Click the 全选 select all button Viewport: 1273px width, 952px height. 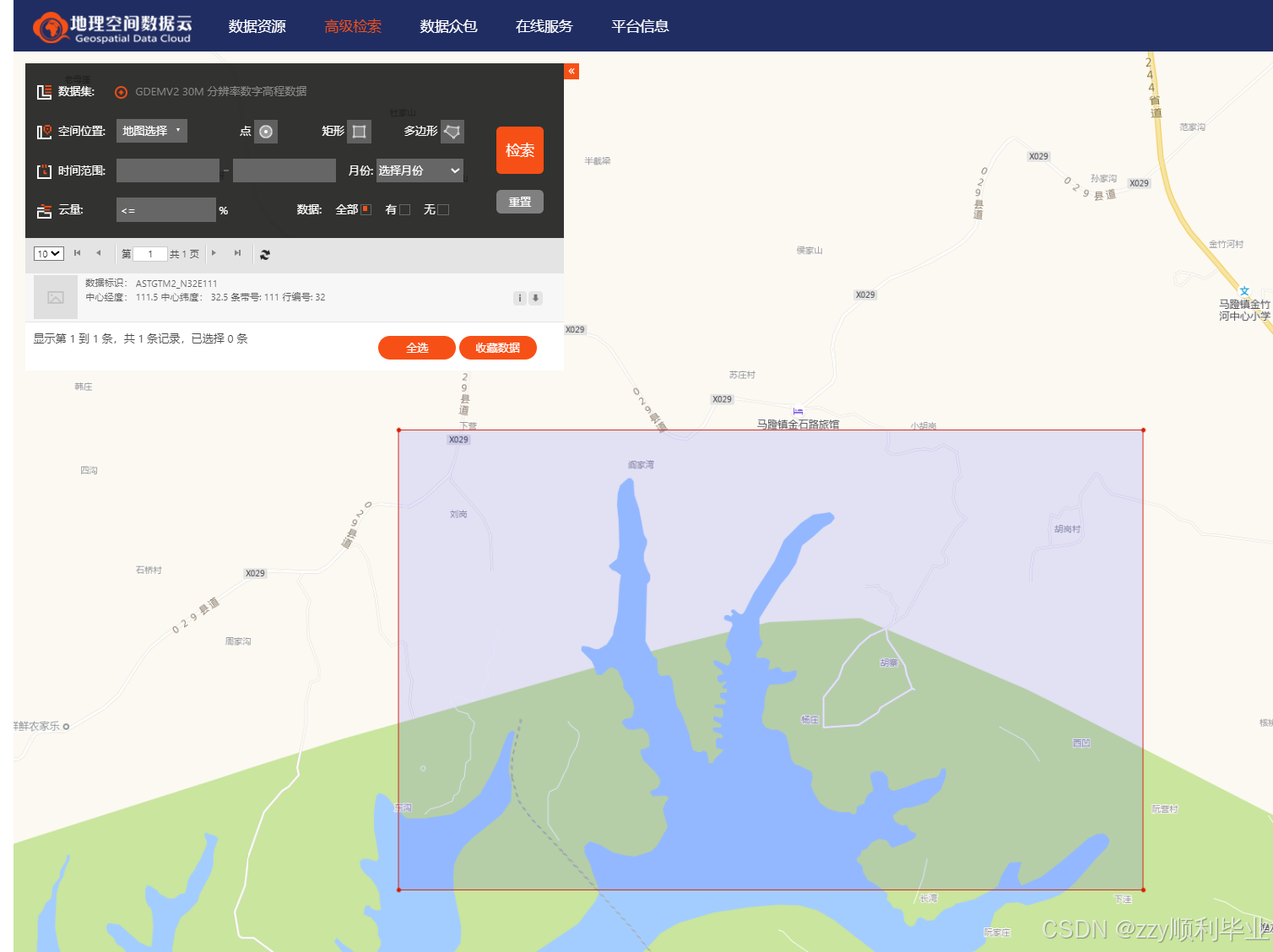[x=417, y=348]
